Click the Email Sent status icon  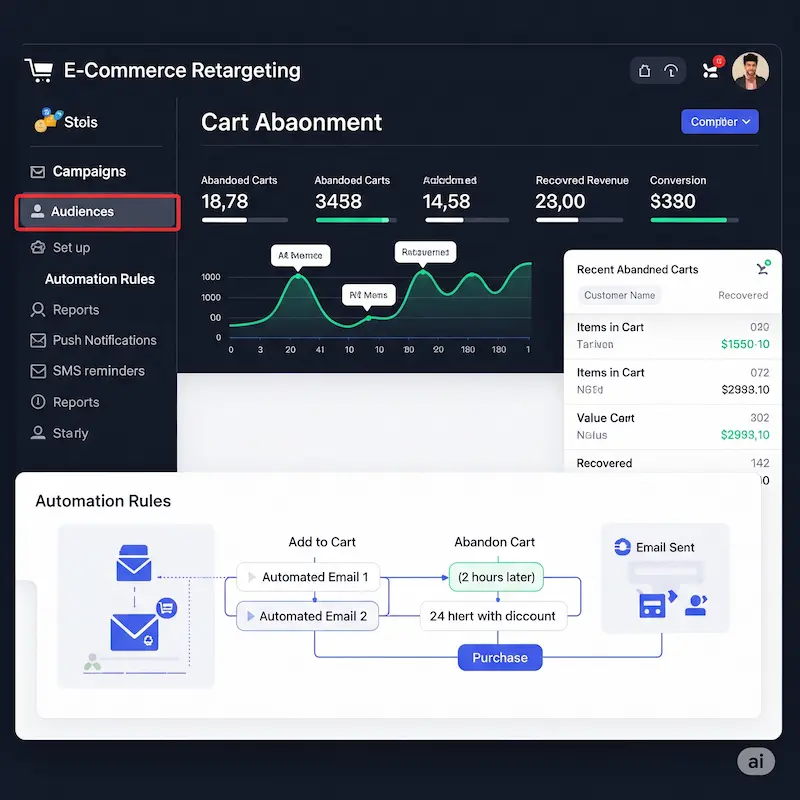tap(621, 547)
